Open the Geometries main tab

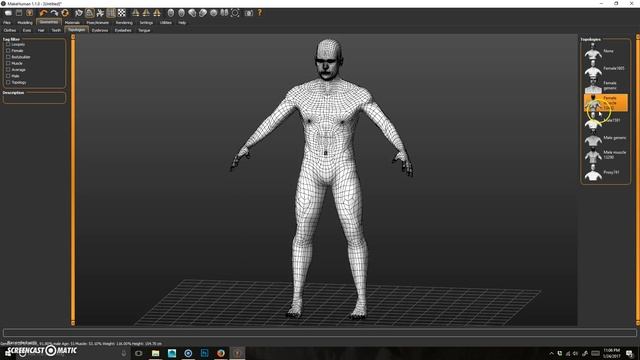[49, 22]
